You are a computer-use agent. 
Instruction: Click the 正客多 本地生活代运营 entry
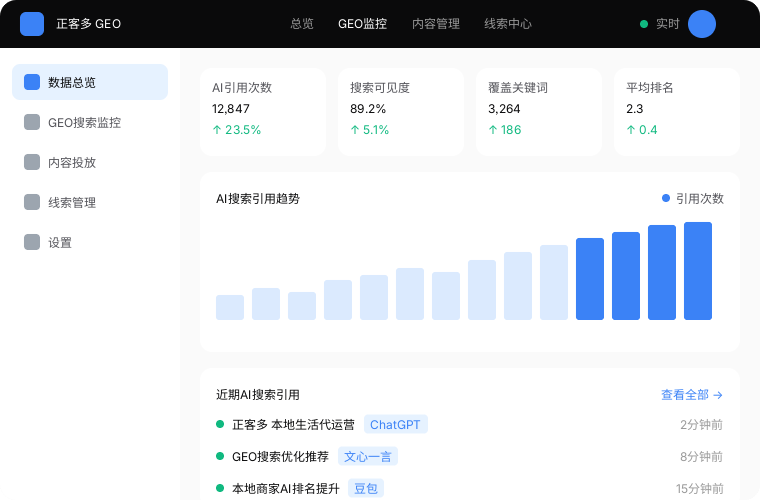click(293, 425)
